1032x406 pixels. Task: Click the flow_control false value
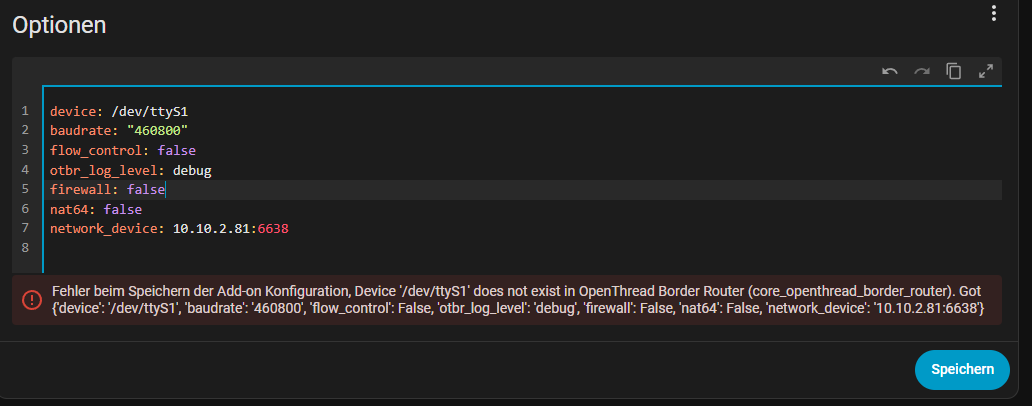tap(177, 151)
